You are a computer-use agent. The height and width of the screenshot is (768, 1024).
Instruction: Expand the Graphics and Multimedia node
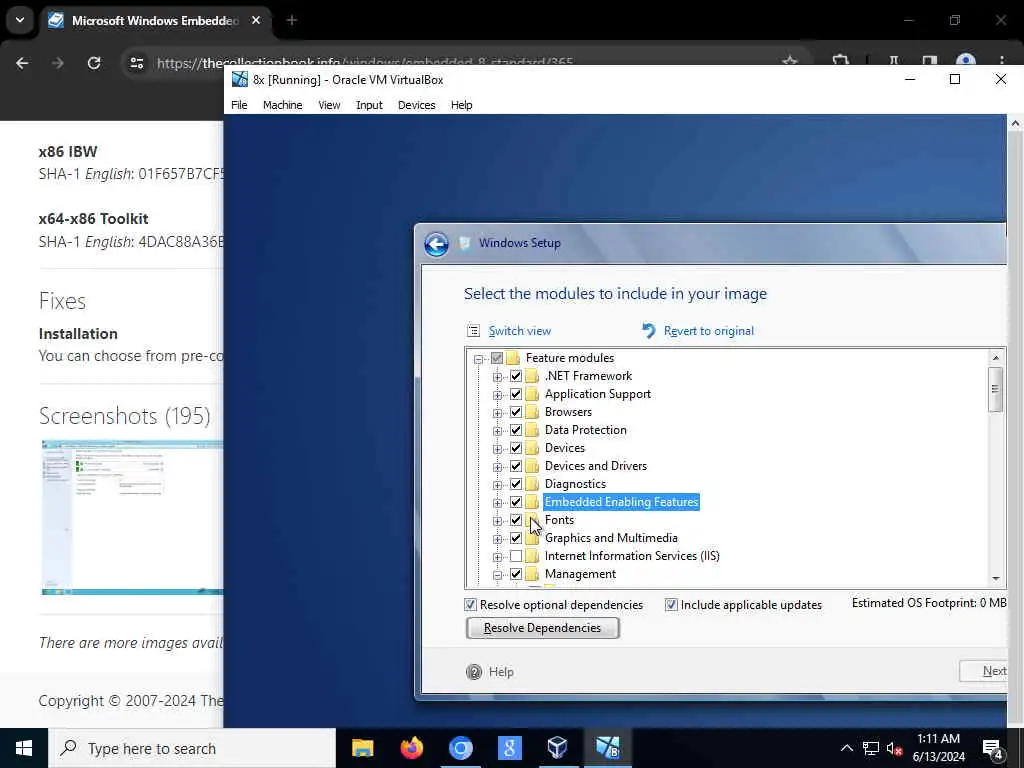coord(498,539)
